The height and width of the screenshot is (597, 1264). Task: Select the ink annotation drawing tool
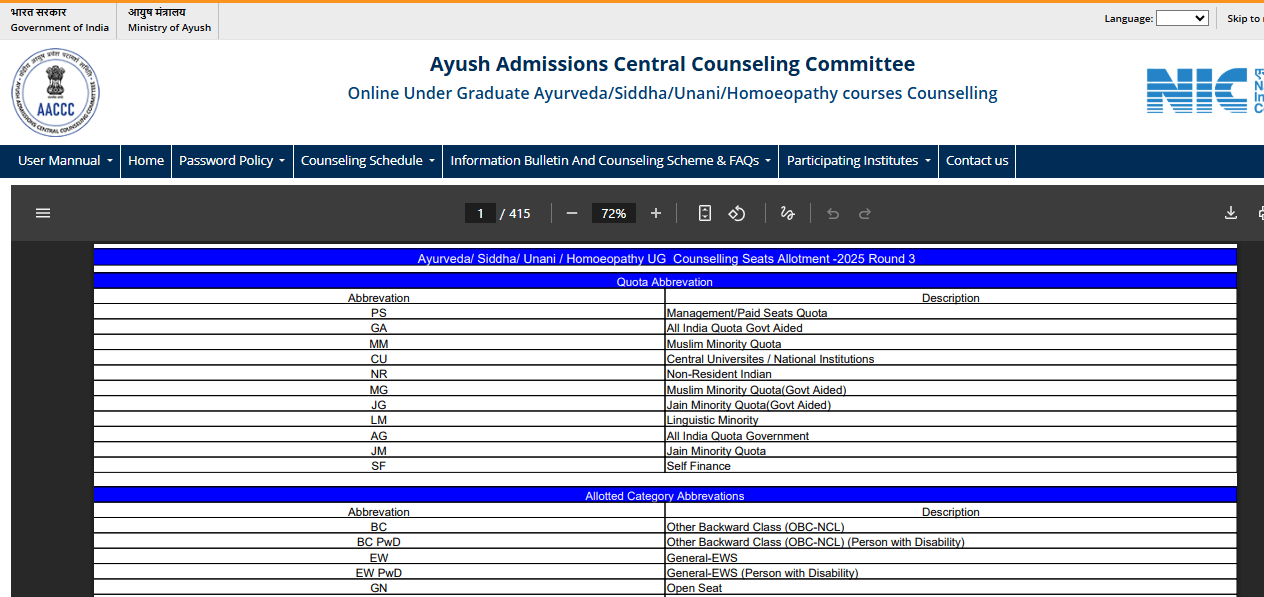[x=787, y=213]
